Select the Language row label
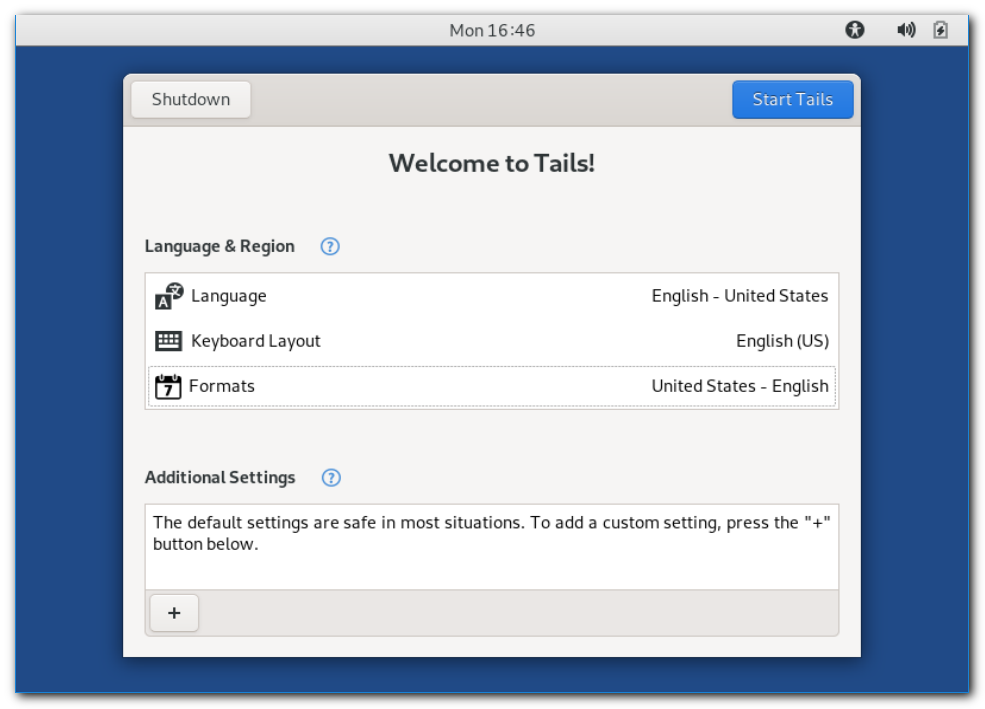This screenshot has width=985, height=709. (x=229, y=296)
